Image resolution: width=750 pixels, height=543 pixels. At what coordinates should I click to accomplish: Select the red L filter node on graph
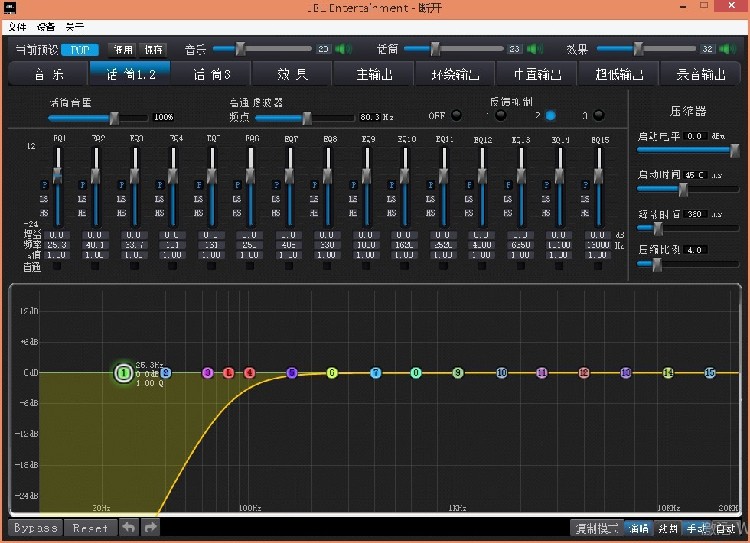click(x=229, y=373)
